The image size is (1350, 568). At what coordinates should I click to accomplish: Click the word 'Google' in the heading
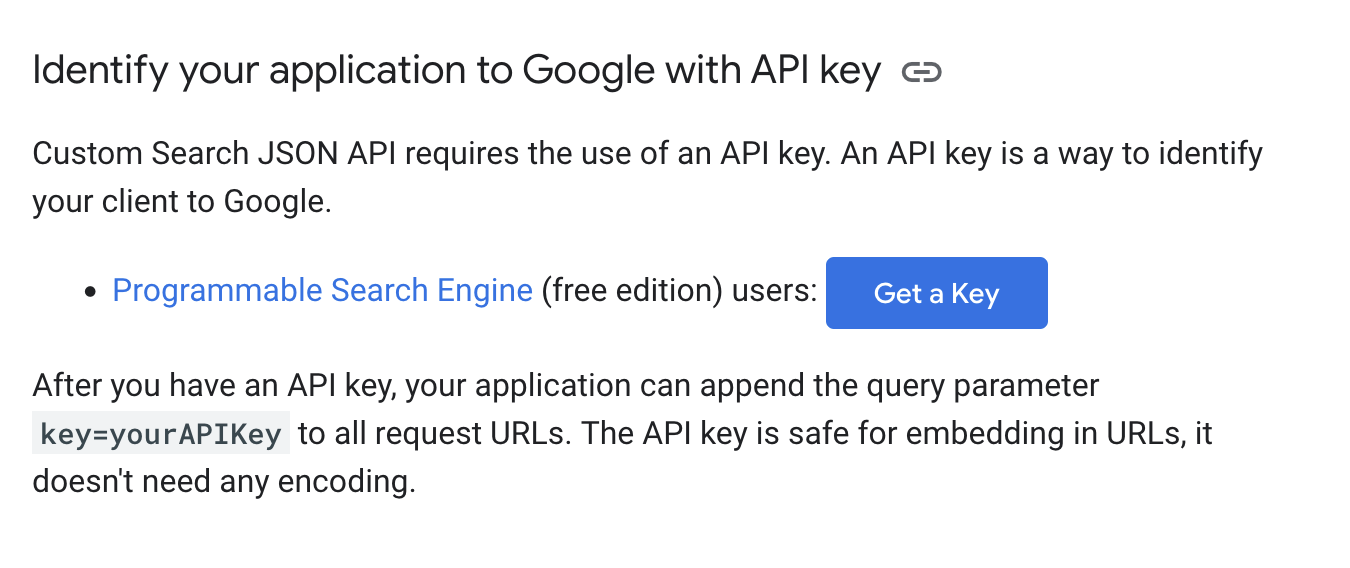(586, 72)
